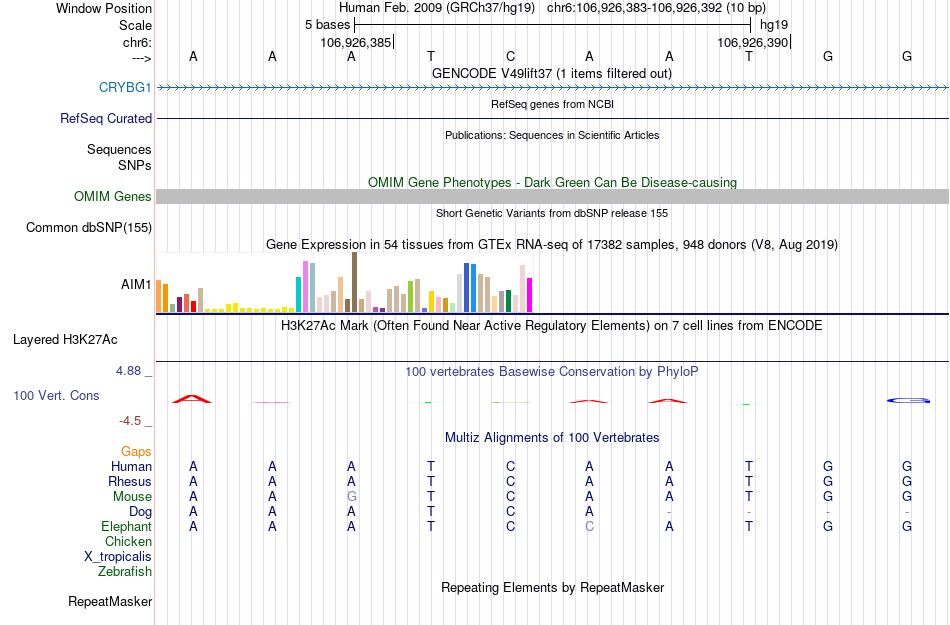Click the RefSeq genes from NCBI title
Viewport: 950px width, 625px height.
coord(552,104)
